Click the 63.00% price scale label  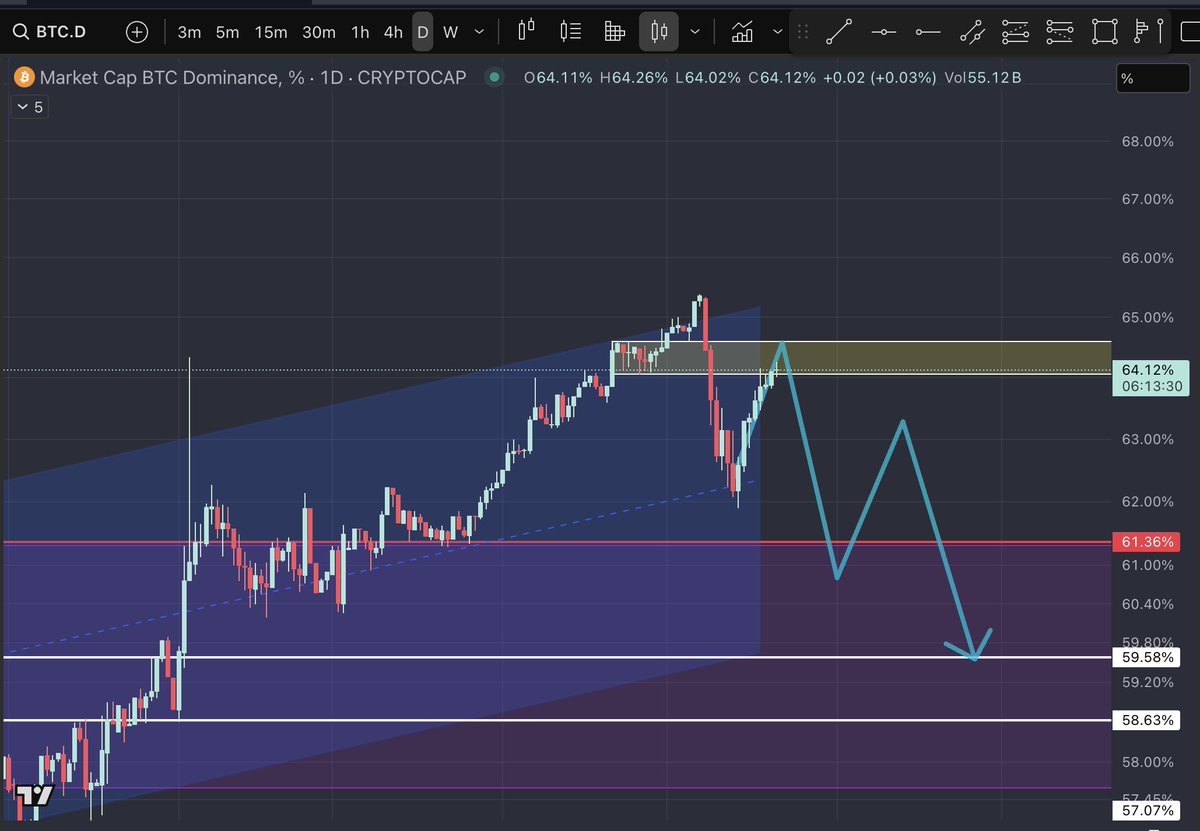coord(1148,439)
